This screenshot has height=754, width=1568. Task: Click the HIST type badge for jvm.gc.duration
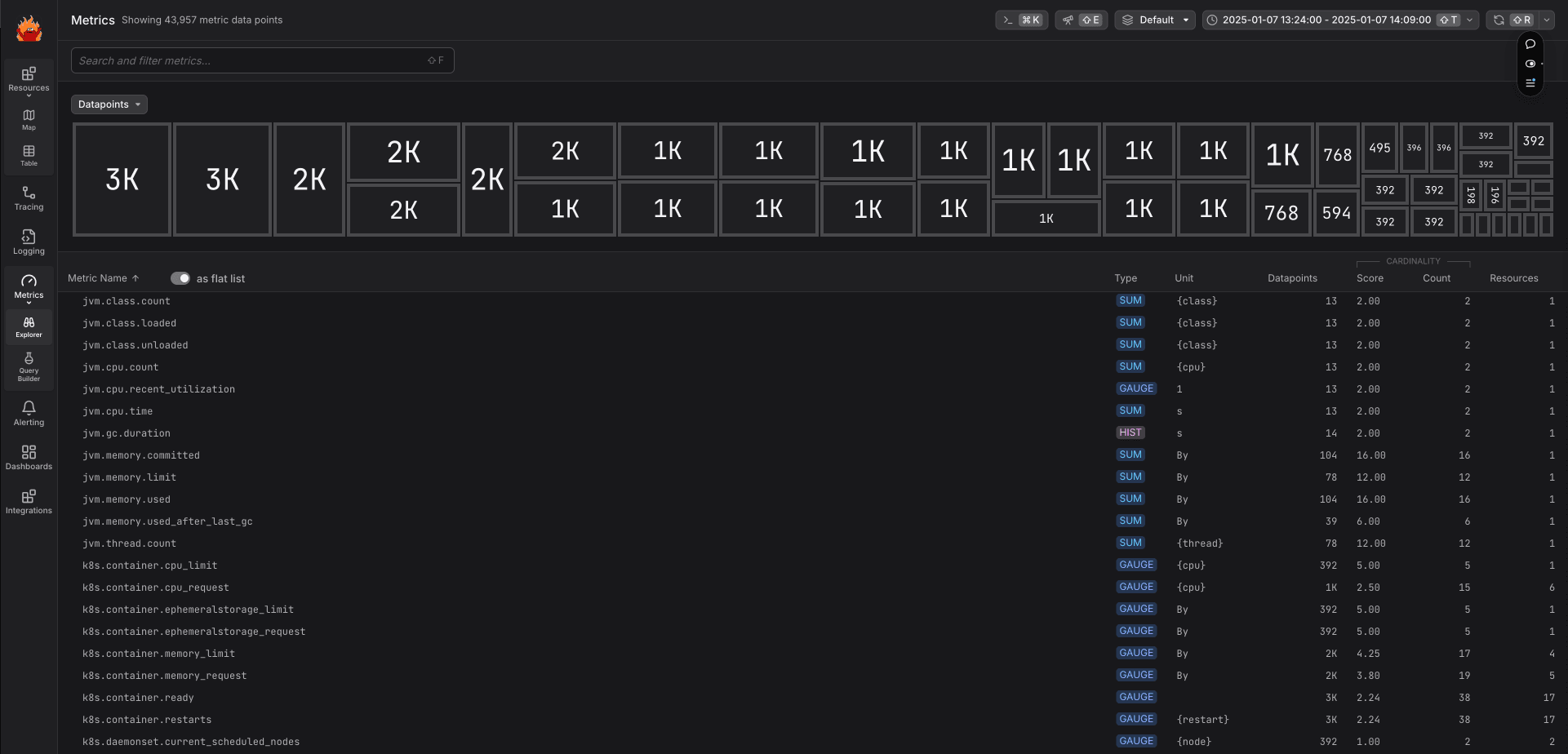tap(1130, 432)
